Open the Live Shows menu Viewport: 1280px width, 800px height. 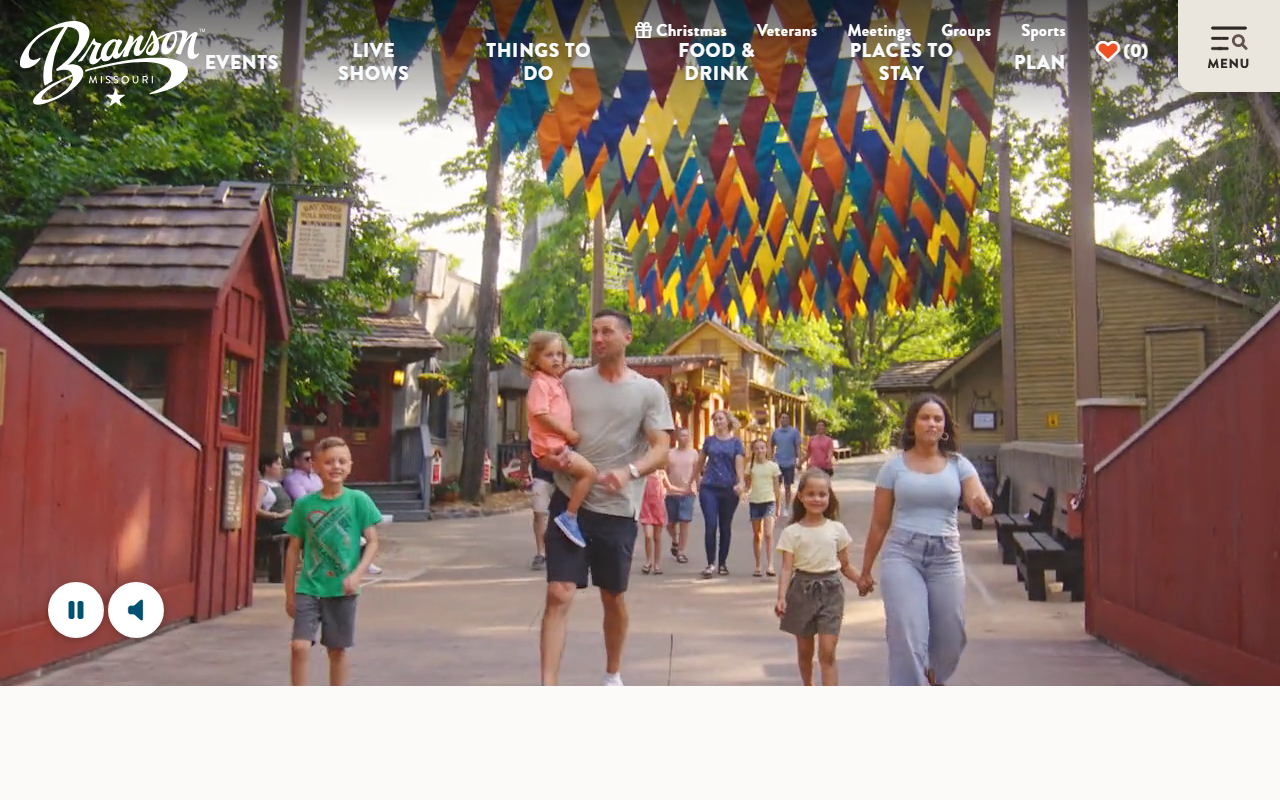(374, 62)
